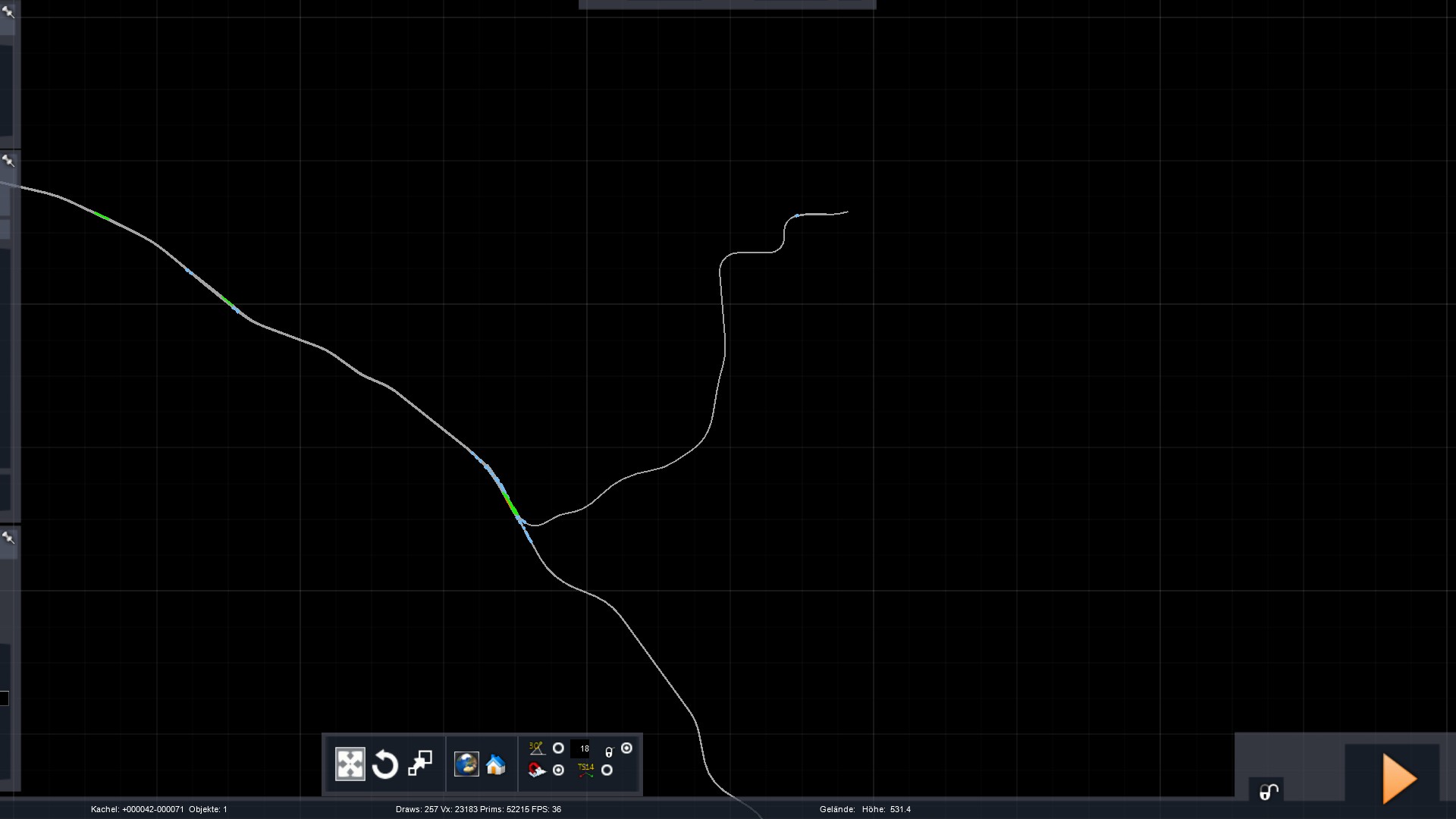Screen dimensions: 1456x819
Task: Pin the top-left flyout panel
Action: (x=8, y=11)
